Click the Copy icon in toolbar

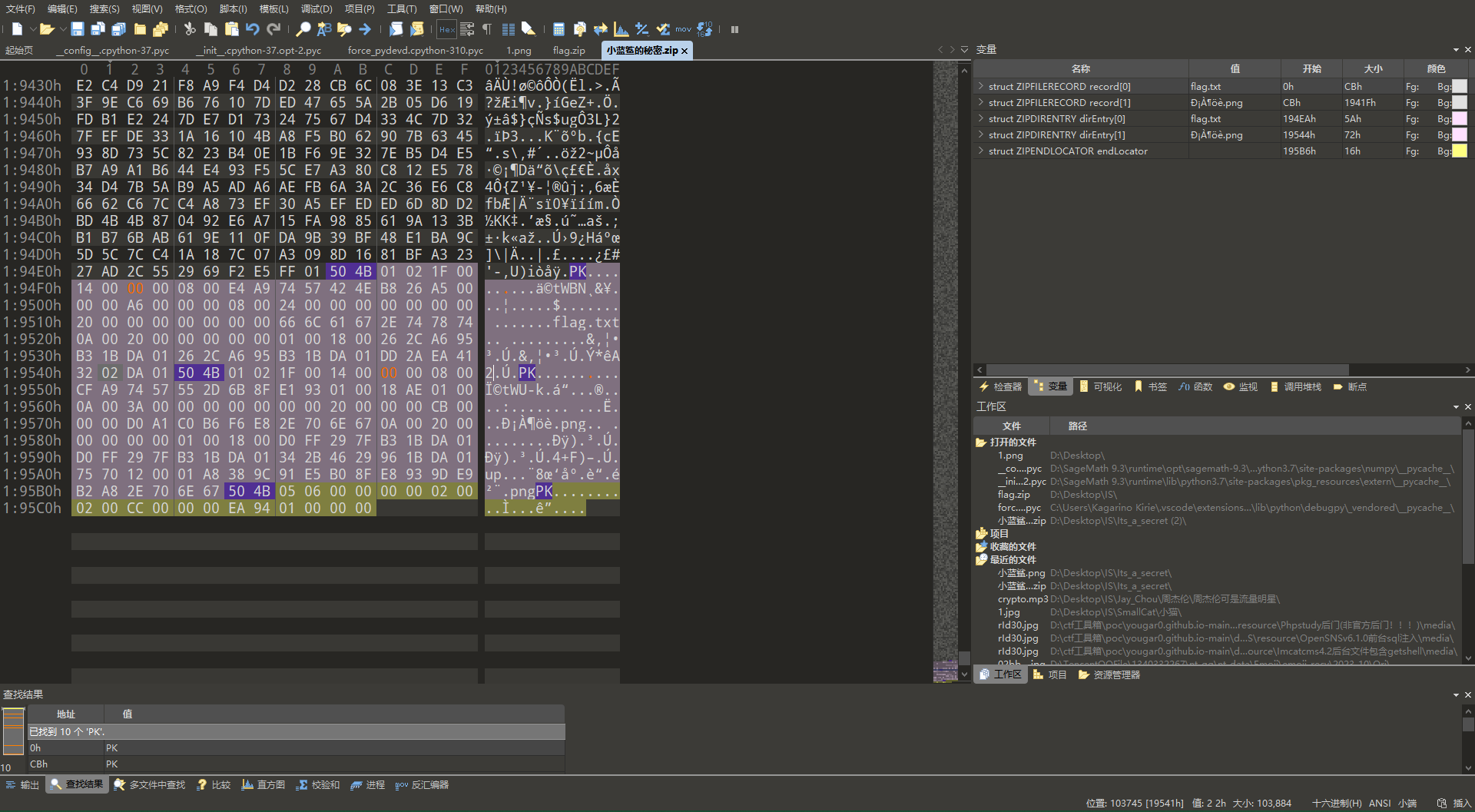210,29
